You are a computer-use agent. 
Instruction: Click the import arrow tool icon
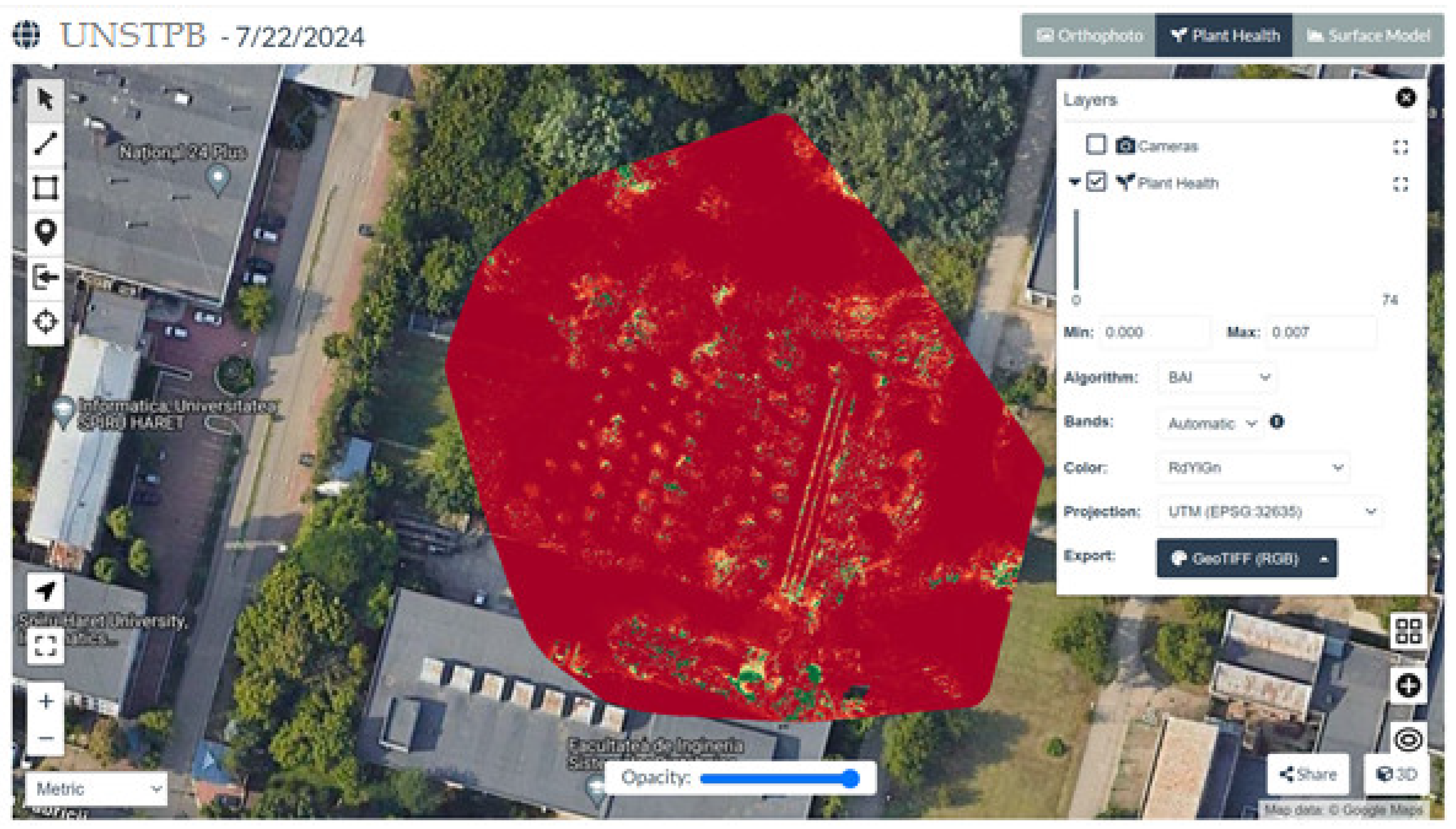[x=45, y=277]
